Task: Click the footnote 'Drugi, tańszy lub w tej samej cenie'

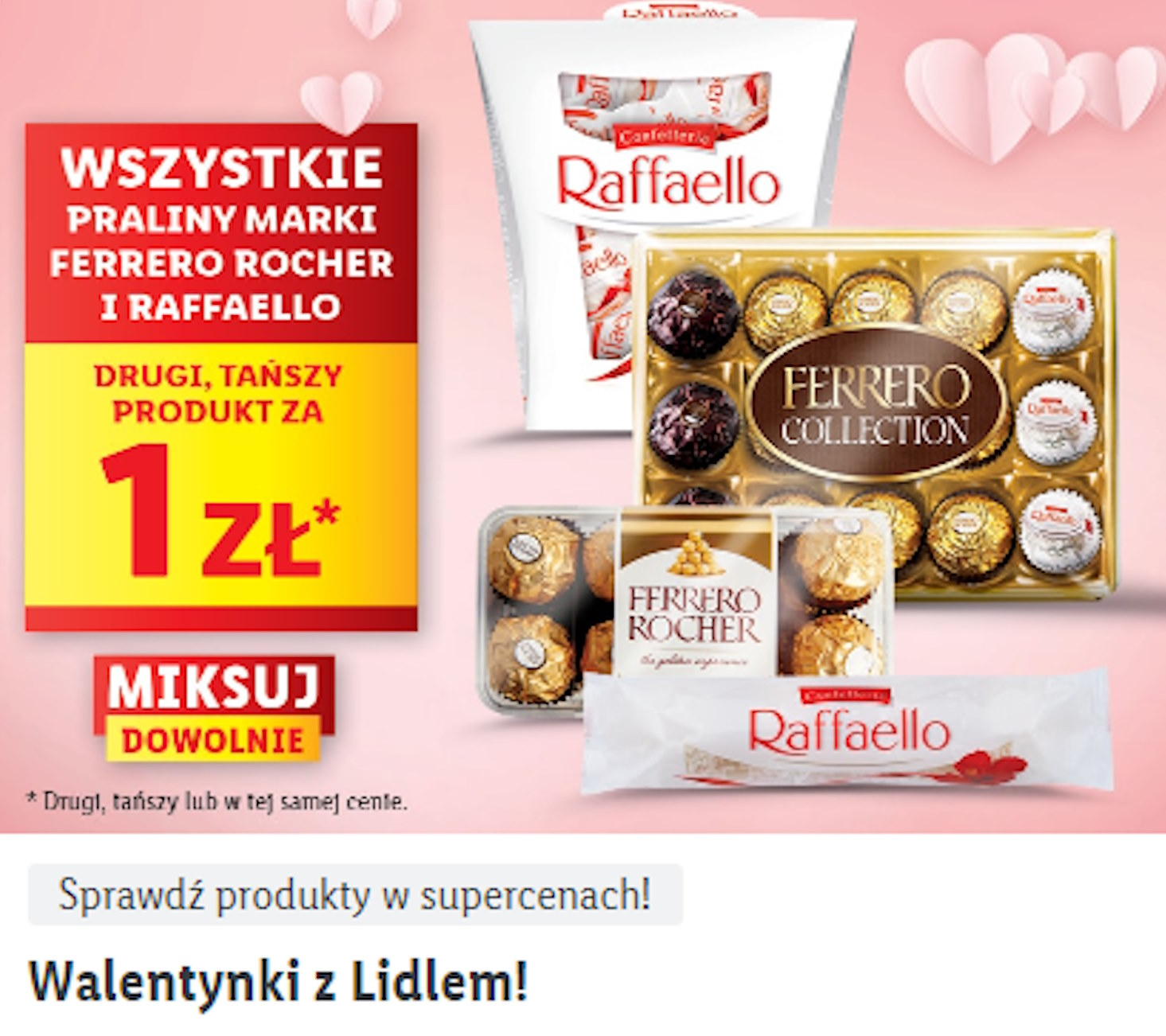Action: point(217,801)
